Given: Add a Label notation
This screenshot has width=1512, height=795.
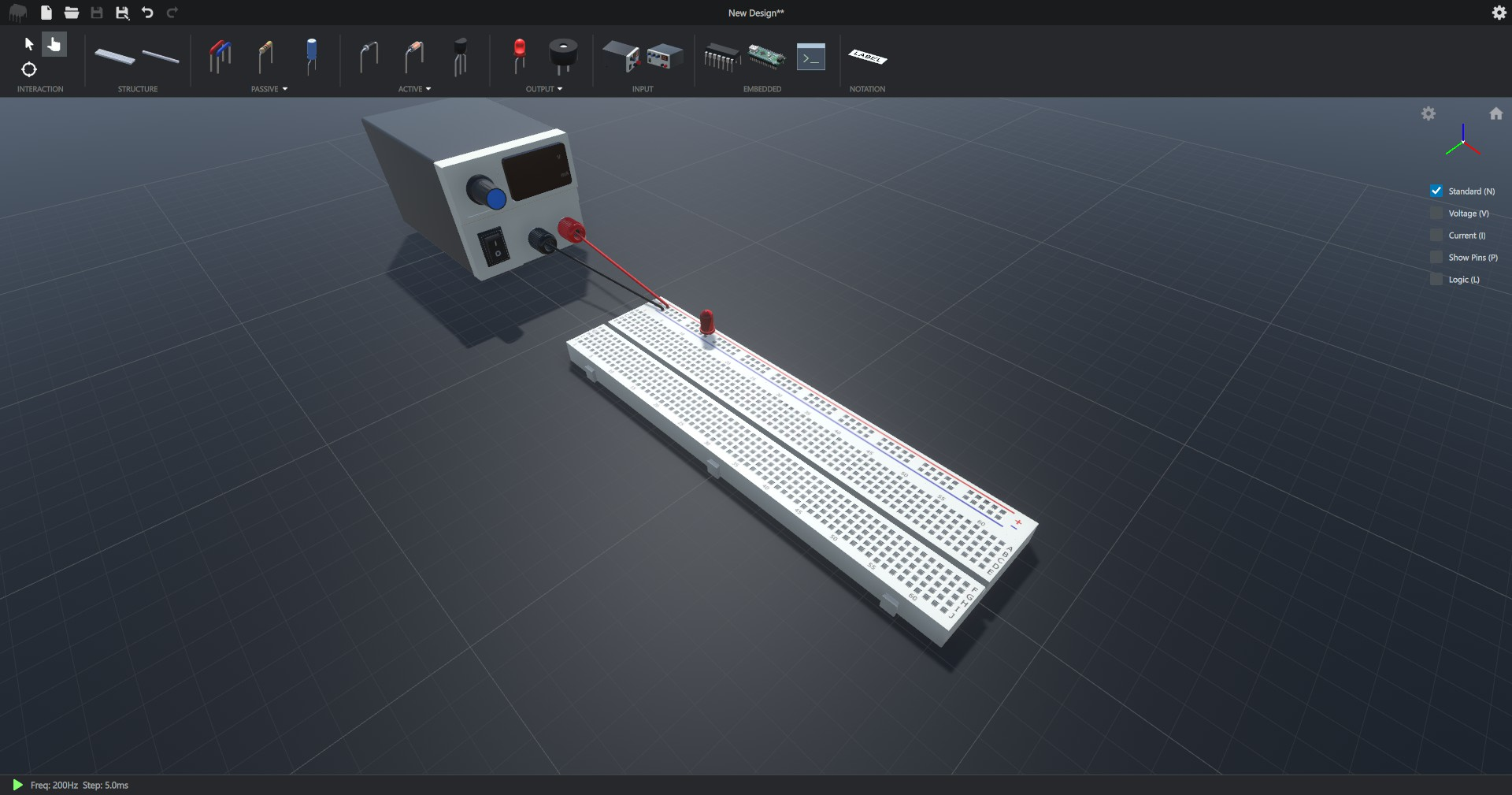Looking at the screenshot, I should [867, 57].
